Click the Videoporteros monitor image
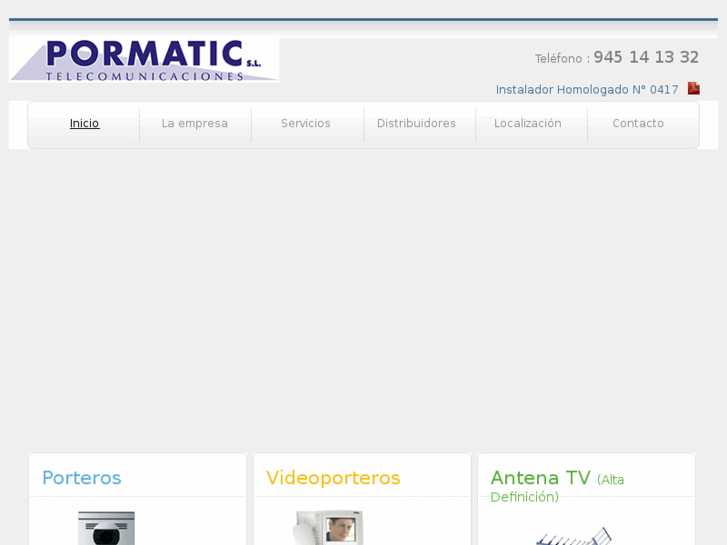 click(x=328, y=527)
